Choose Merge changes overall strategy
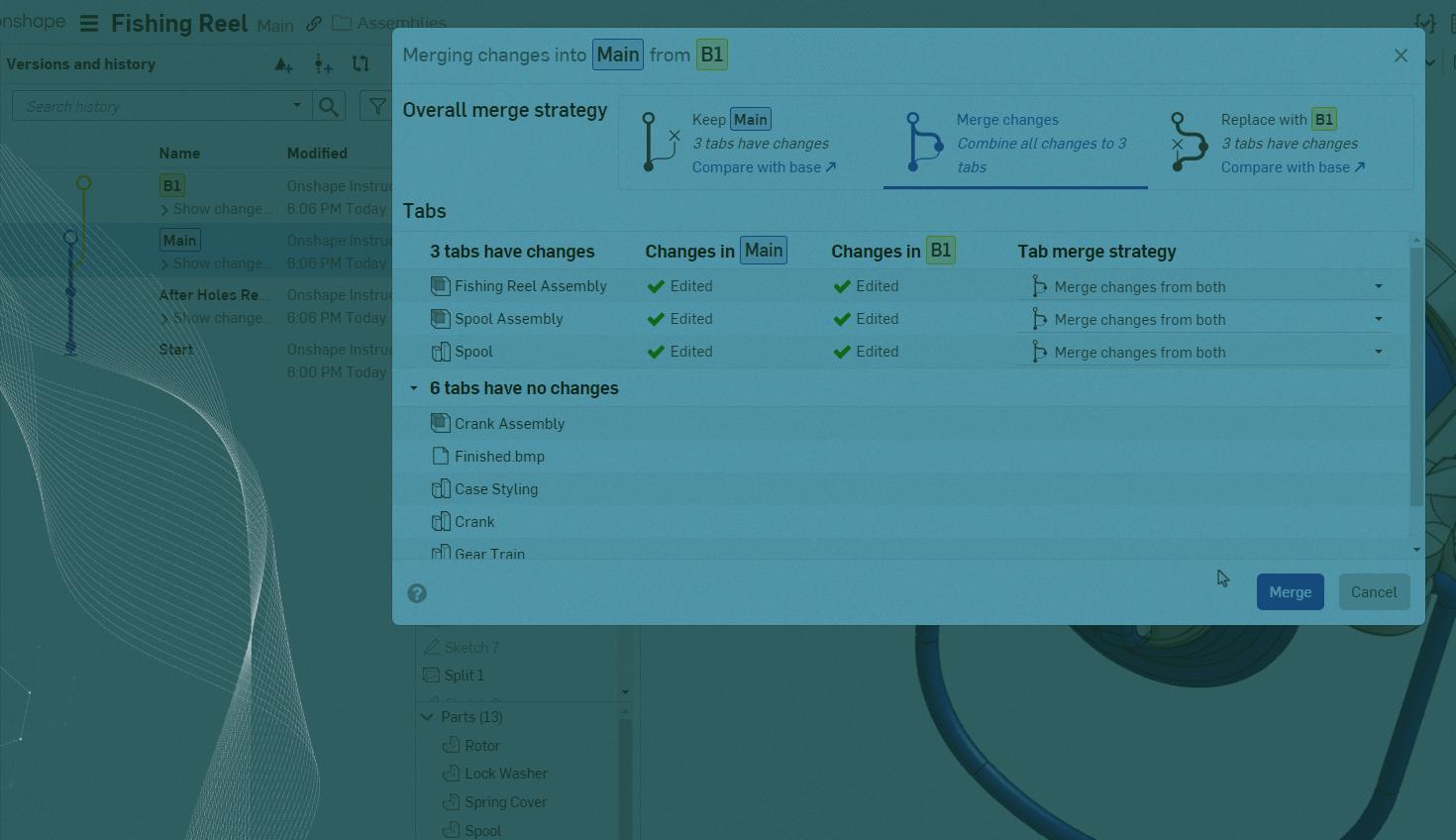Viewport: 1456px width, 840px height. coord(1015,143)
